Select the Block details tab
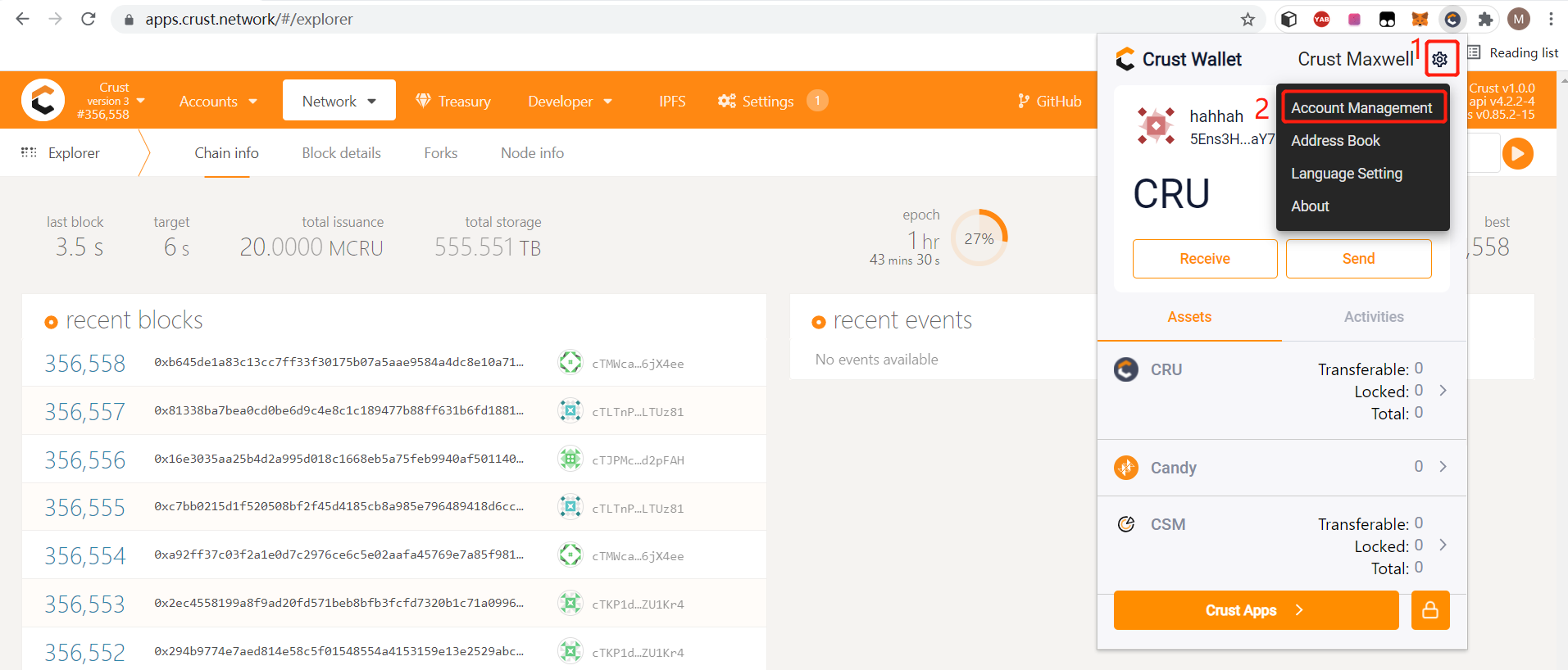This screenshot has height=670, width=1568. click(x=341, y=153)
